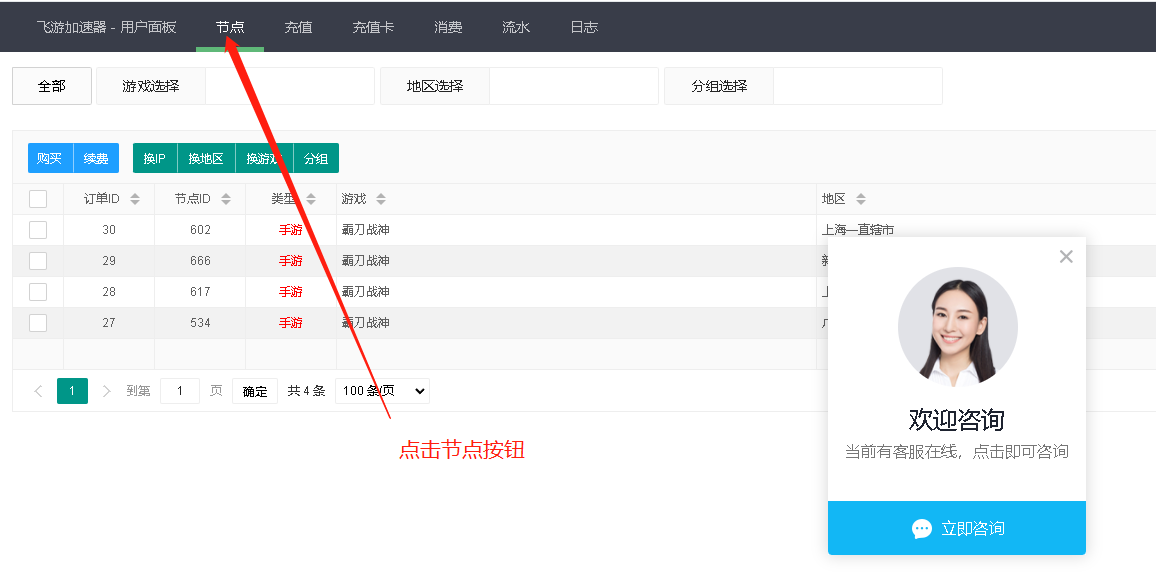This screenshot has width=1156, height=582.
Task: Go to the 消费 tab
Action: click(x=448, y=27)
